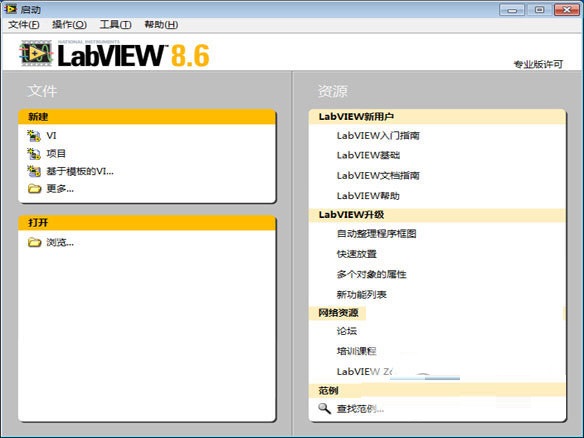Click the 更多 folder icon
This screenshot has height=438, width=584.
click(34, 189)
